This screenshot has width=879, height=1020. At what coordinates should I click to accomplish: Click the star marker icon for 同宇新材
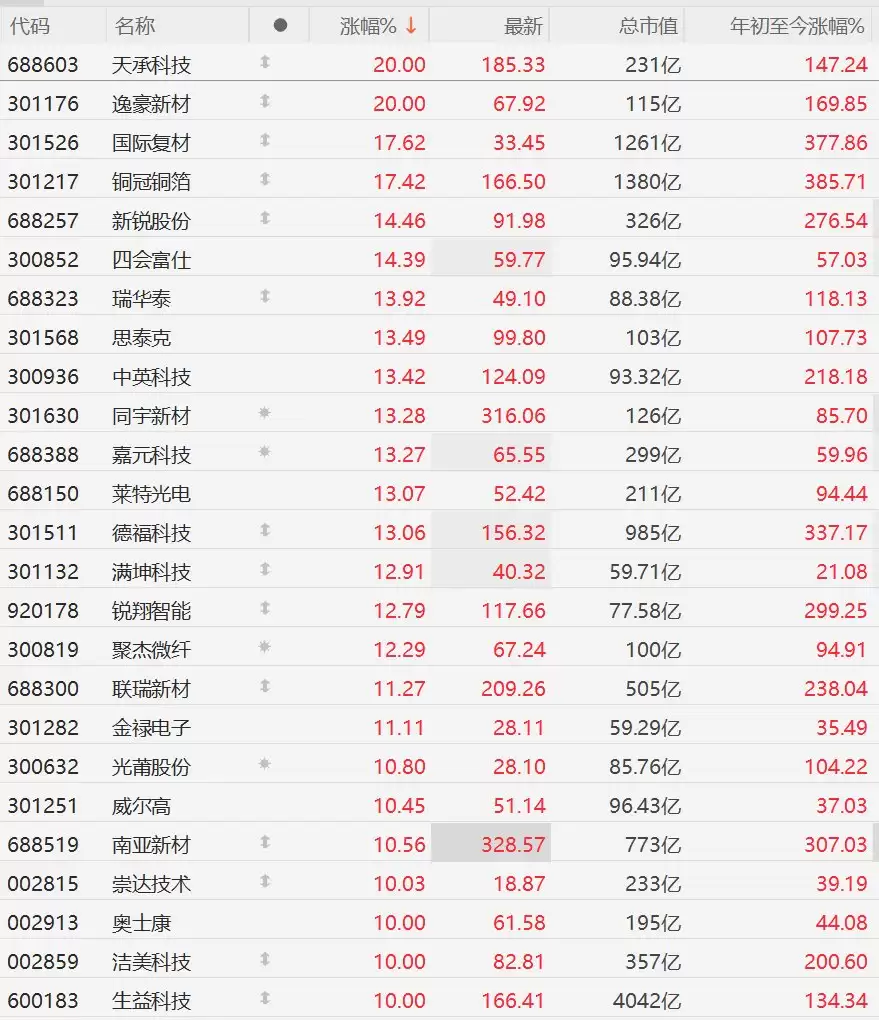pyautogui.click(x=264, y=413)
